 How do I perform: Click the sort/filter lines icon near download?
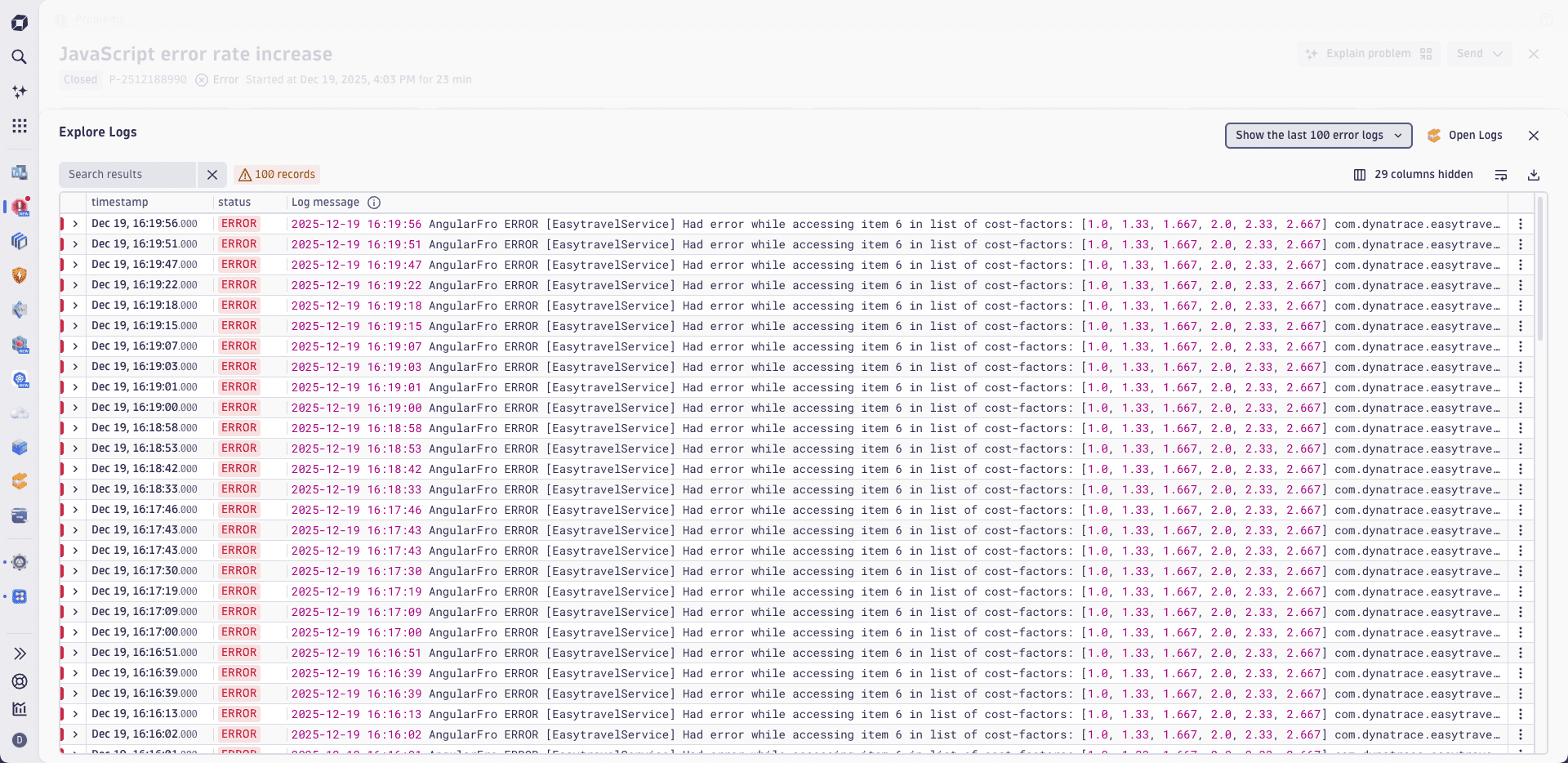pyautogui.click(x=1501, y=175)
